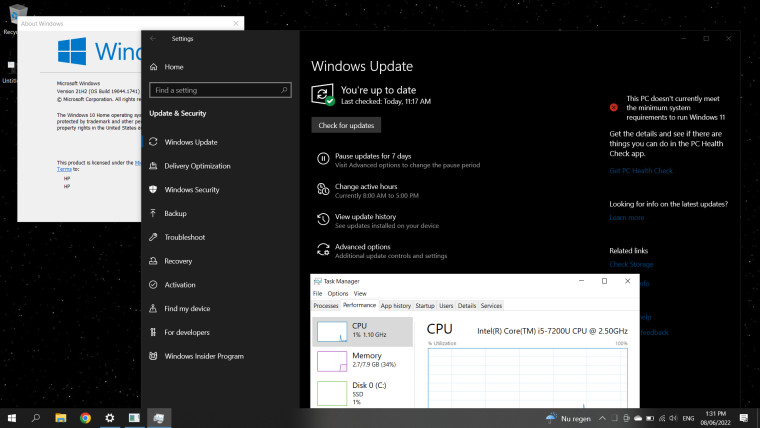
Task: Switch to the Performance tab
Action: (359, 305)
